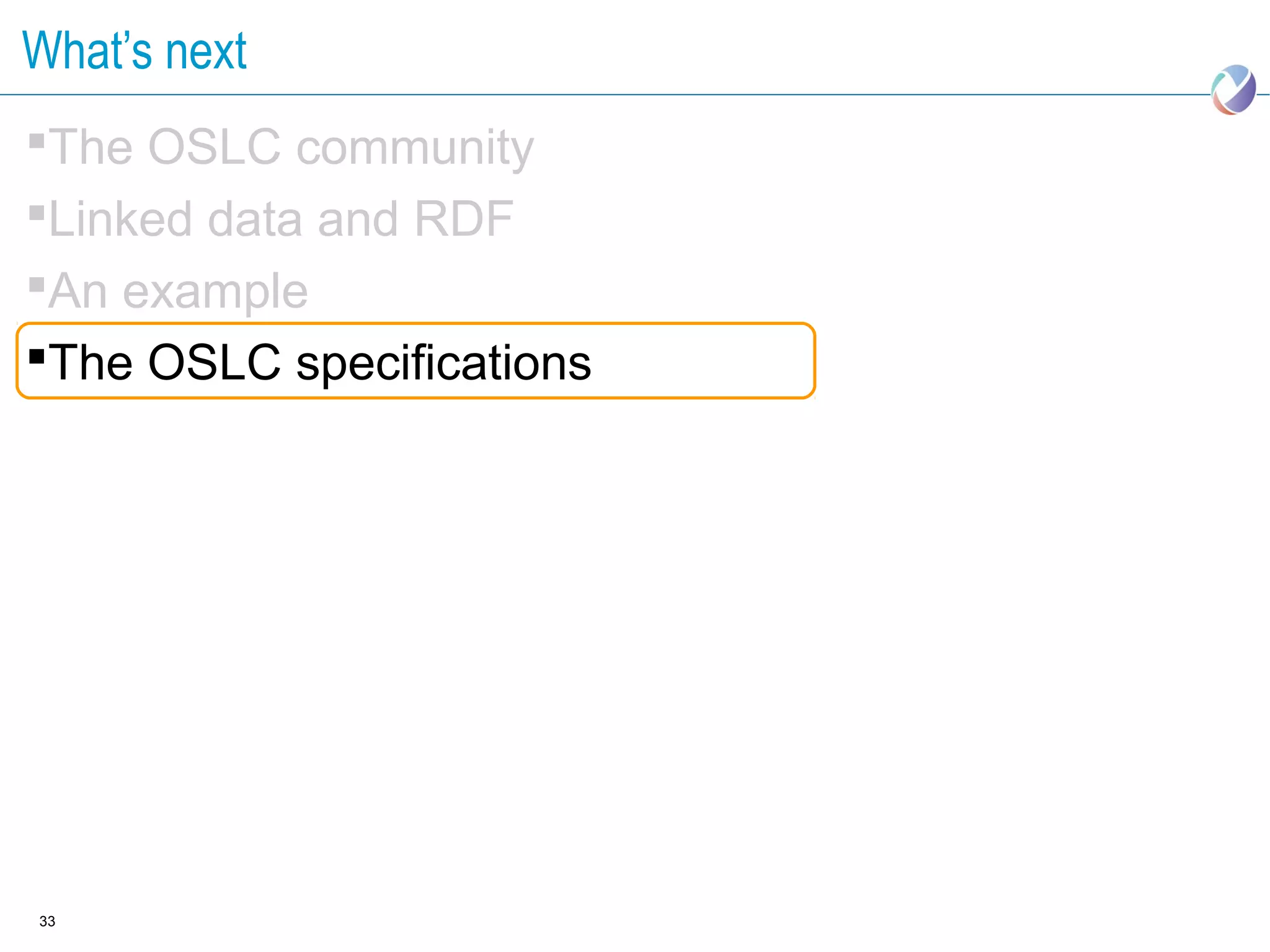Click the 'What's next' slide title
The image size is (1270, 952).
click(135, 51)
